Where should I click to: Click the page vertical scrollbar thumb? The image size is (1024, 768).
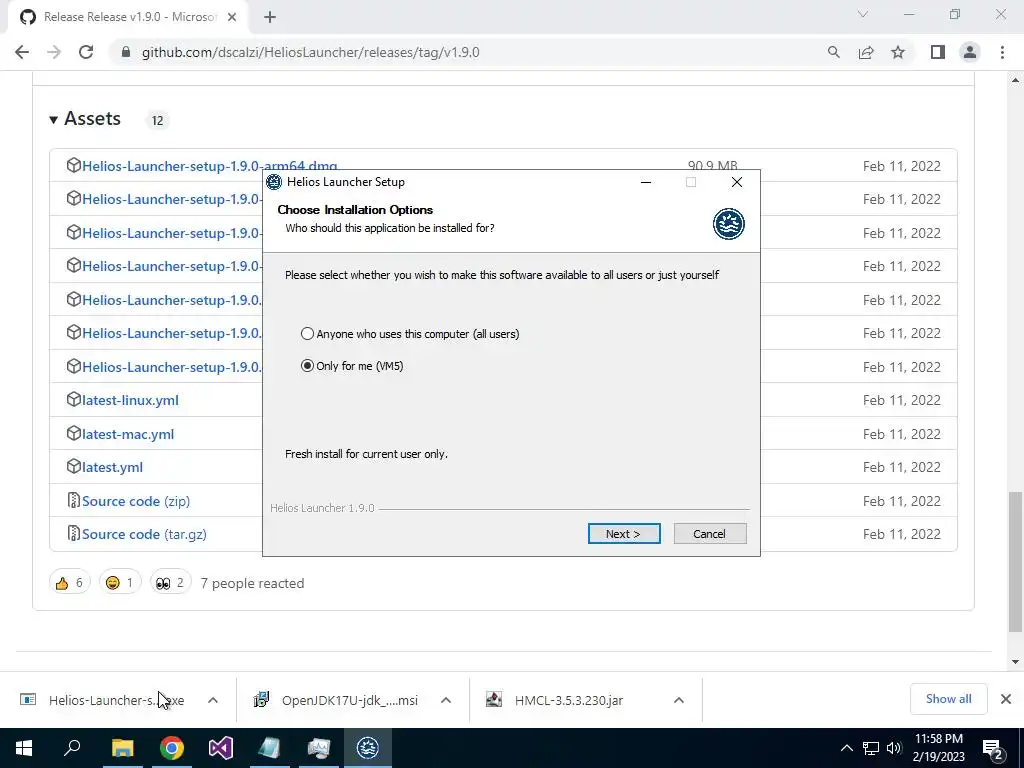tap(1015, 562)
